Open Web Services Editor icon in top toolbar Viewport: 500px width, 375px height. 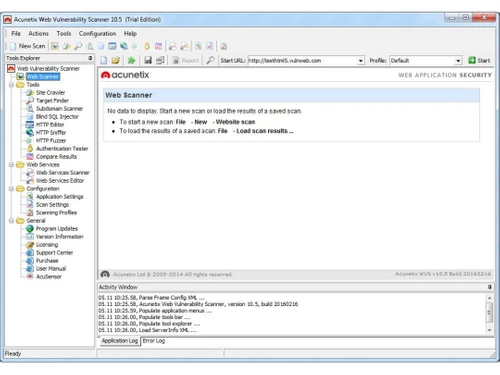point(184,46)
